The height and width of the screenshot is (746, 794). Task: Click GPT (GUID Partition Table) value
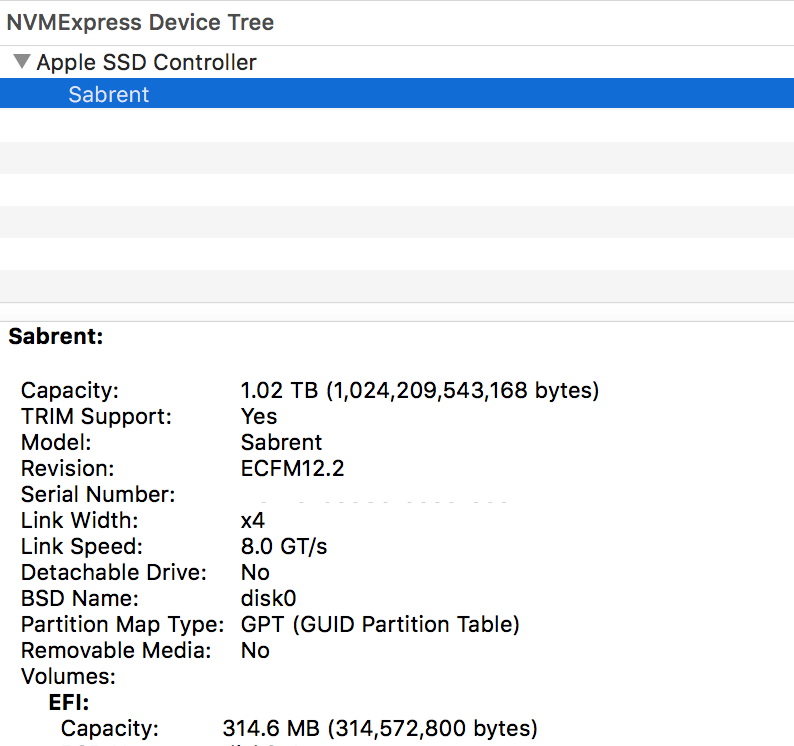[380, 624]
